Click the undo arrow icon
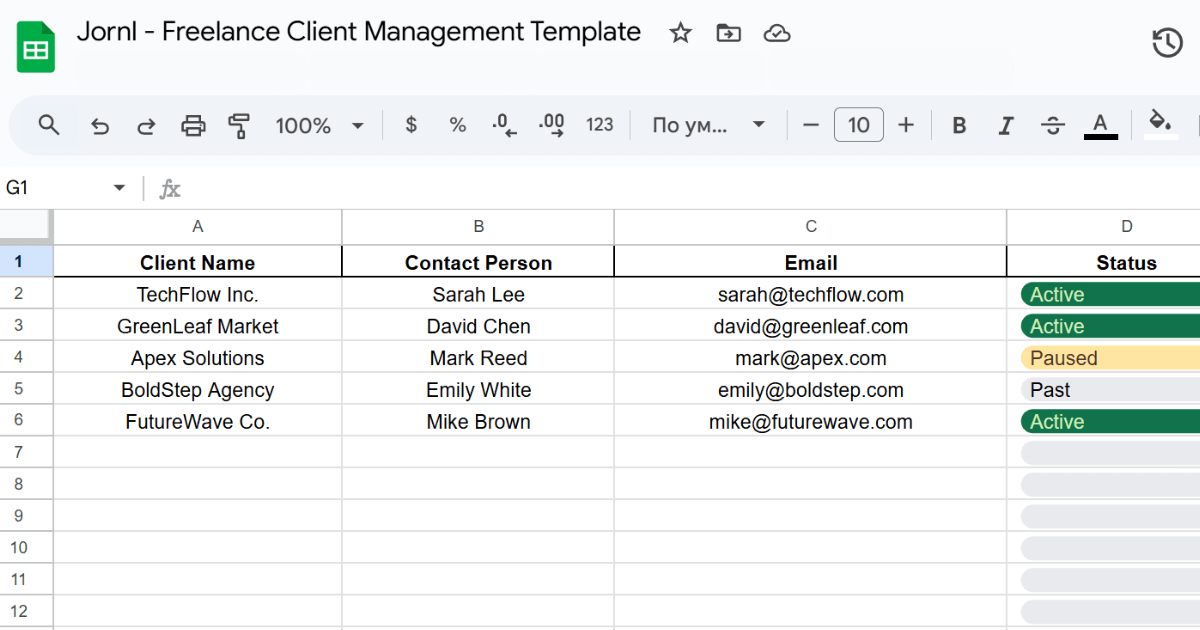 [x=100, y=126]
